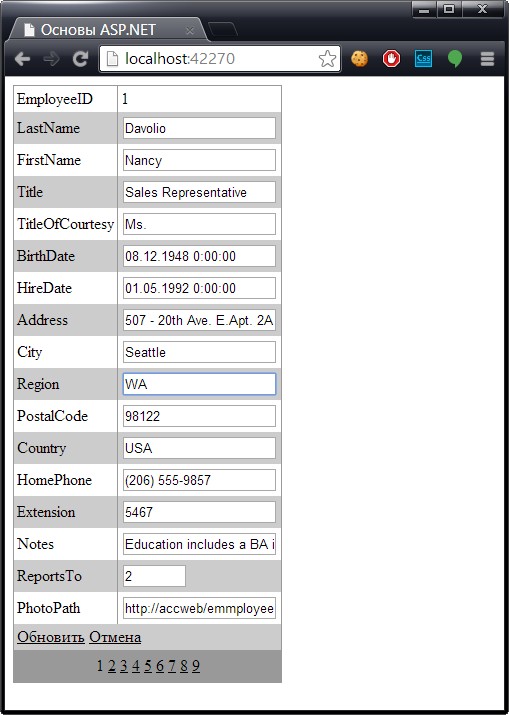The image size is (509, 715).
Task: Click the Address input field
Action: (199, 320)
